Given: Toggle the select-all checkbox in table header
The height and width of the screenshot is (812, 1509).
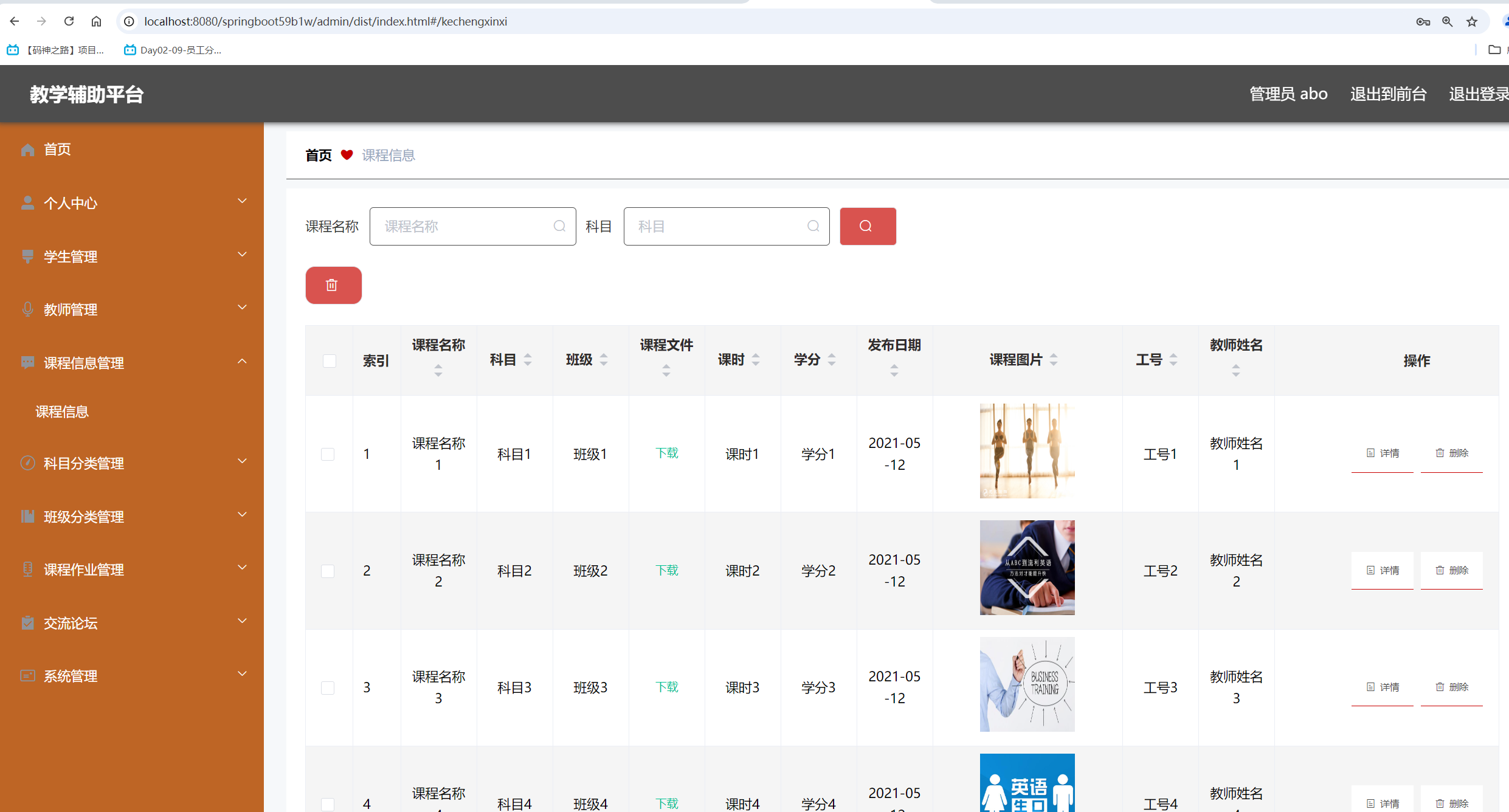Looking at the screenshot, I should 329,360.
